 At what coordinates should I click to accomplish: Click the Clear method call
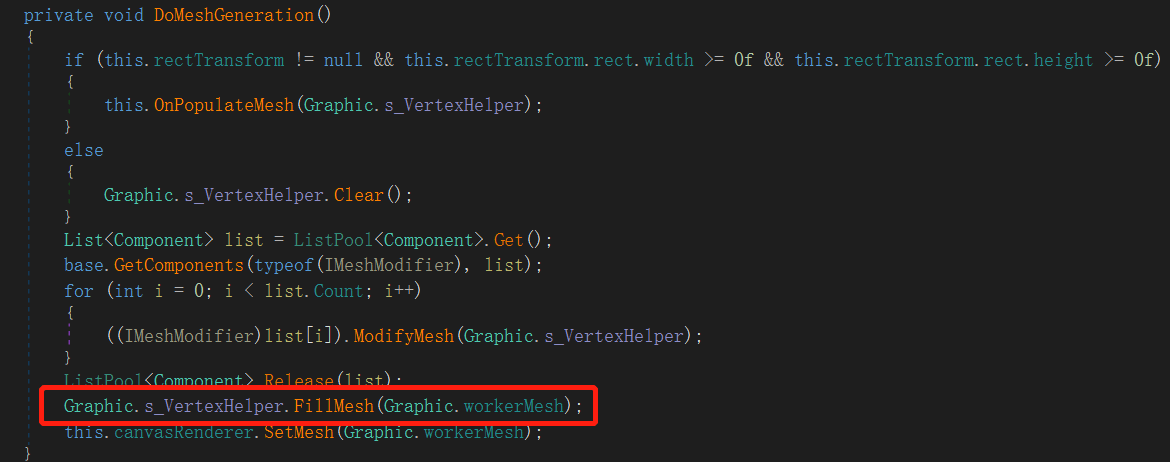coord(357,195)
